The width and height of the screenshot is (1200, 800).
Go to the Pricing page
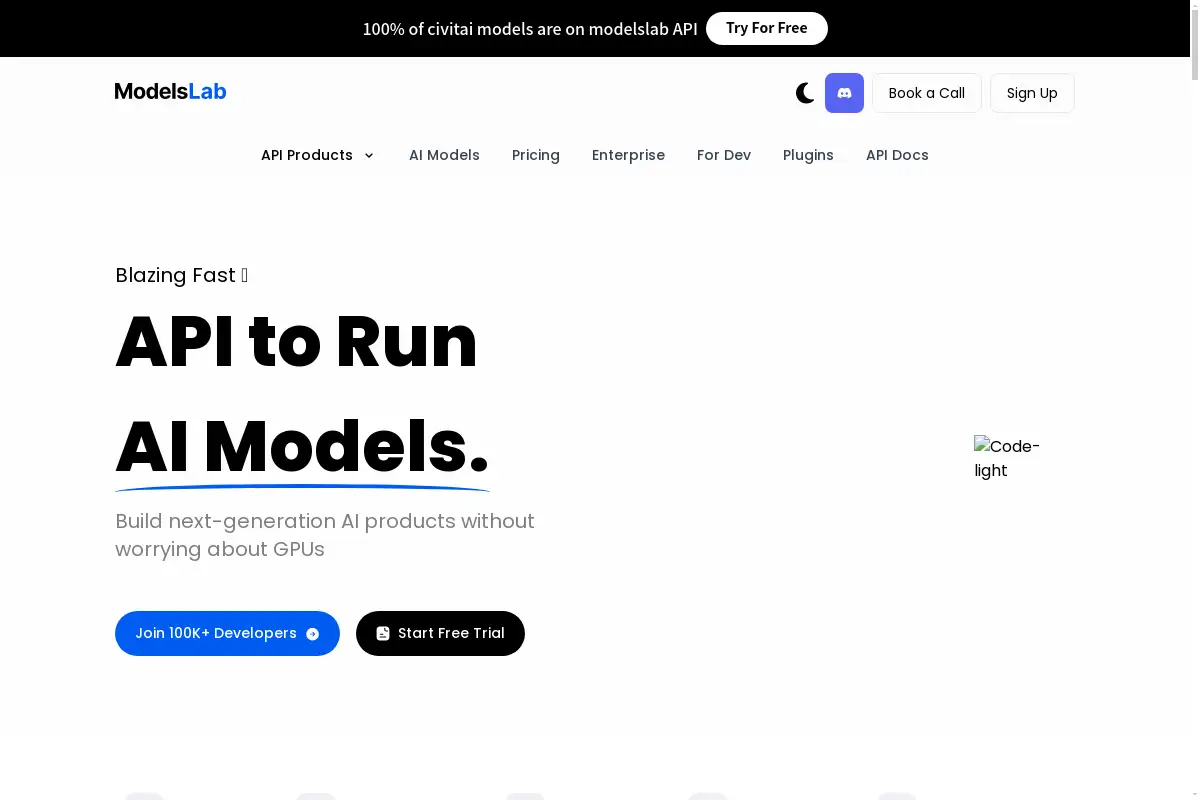[536, 155]
